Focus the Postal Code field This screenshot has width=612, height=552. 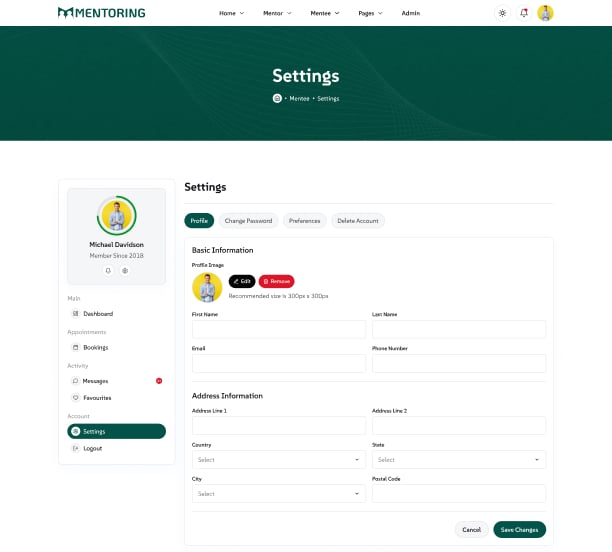point(459,493)
